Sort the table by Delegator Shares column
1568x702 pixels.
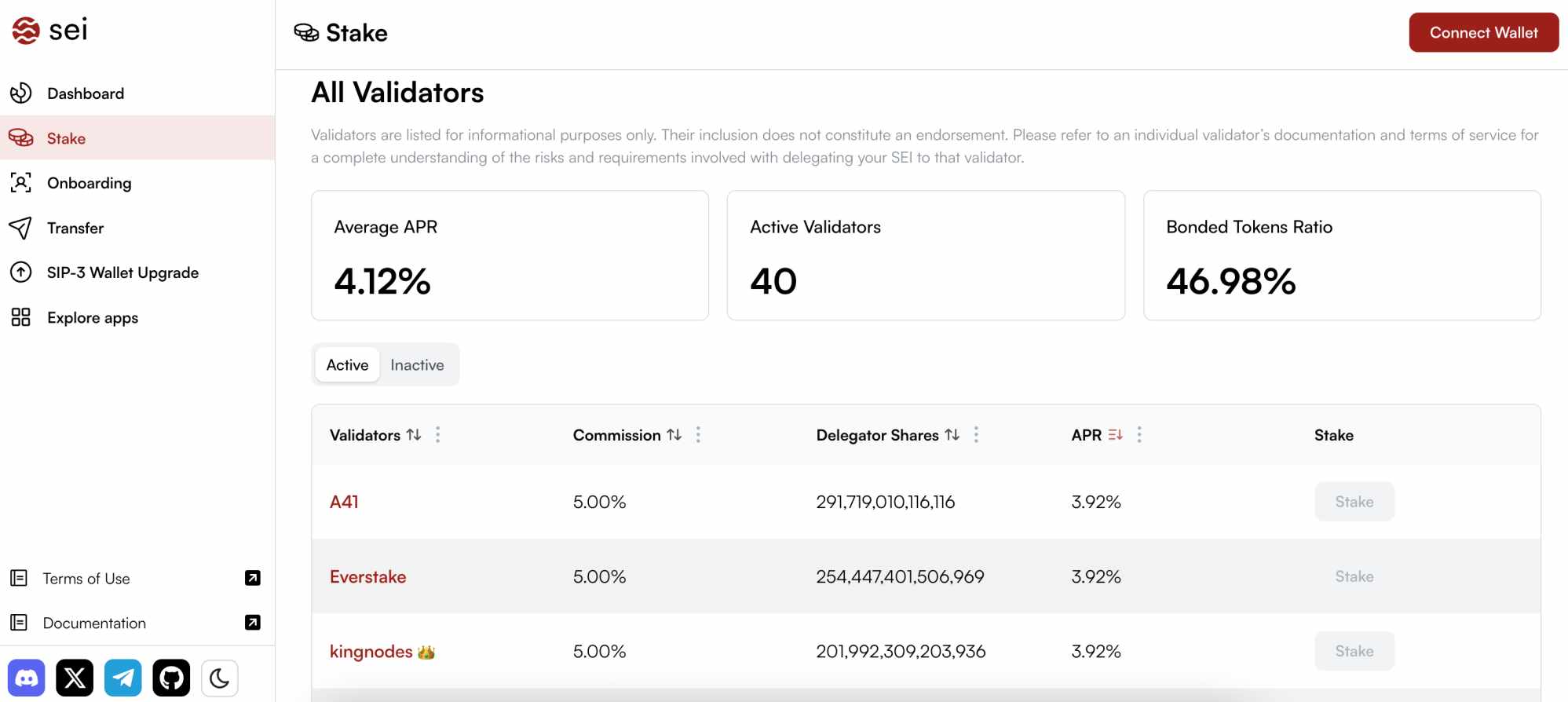pyautogui.click(x=952, y=434)
